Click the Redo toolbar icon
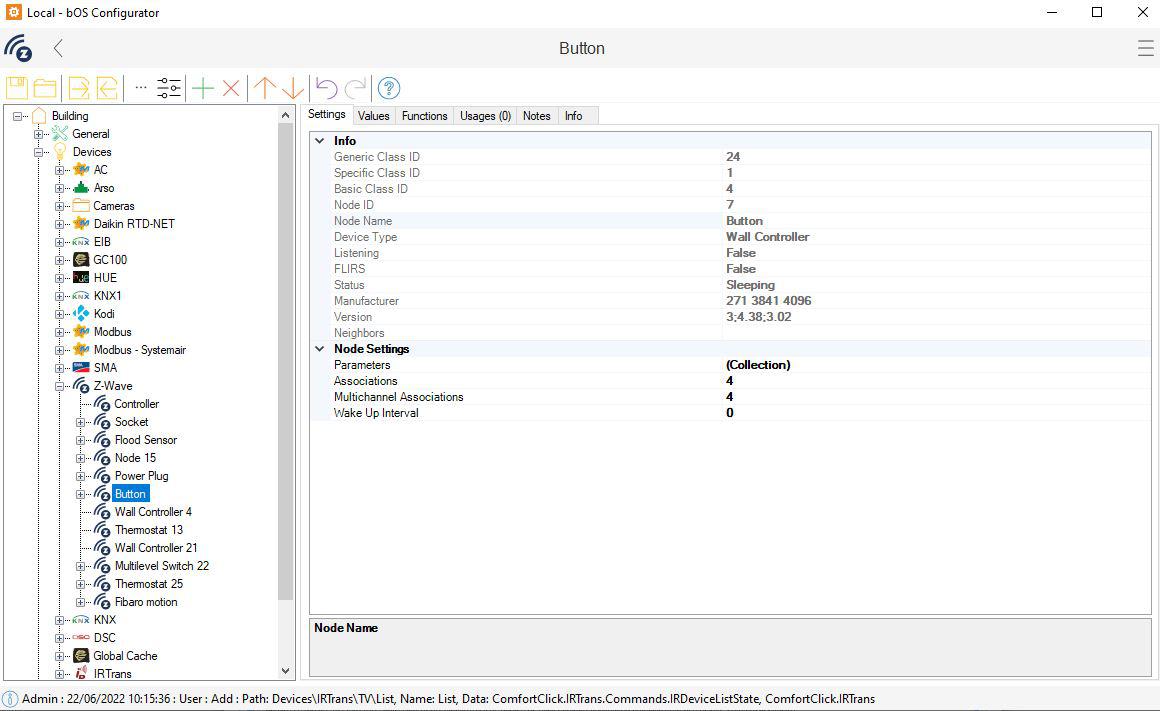The width and height of the screenshot is (1160, 711). pyautogui.click(x=356, y=88)
